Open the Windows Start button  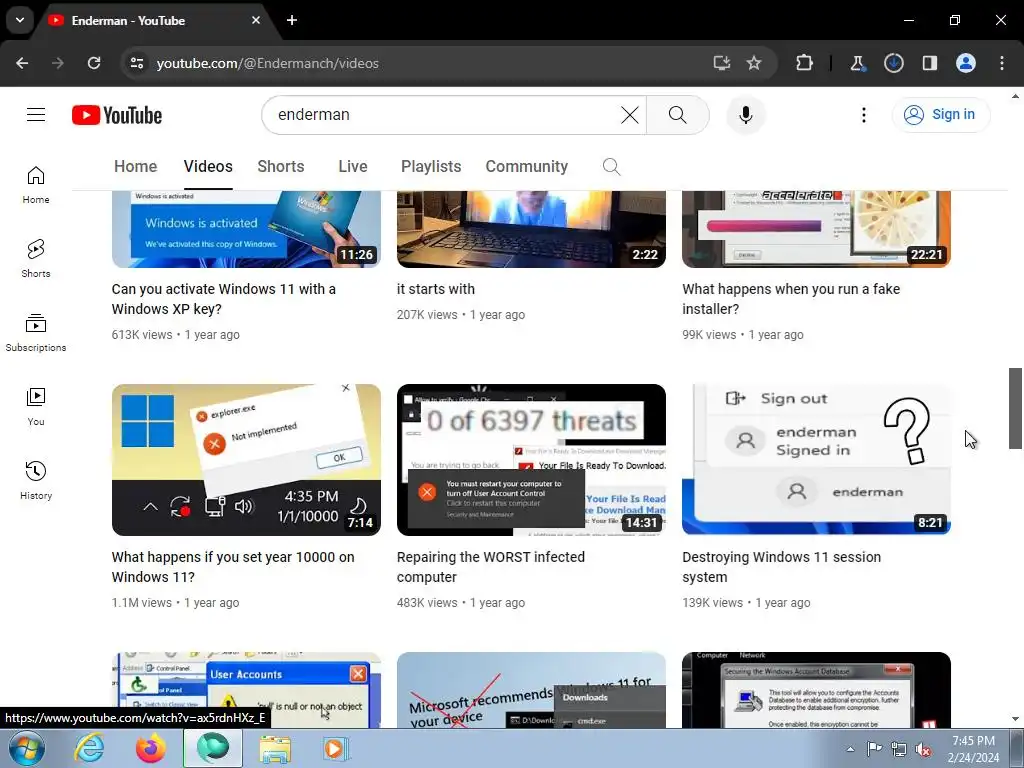26,748
